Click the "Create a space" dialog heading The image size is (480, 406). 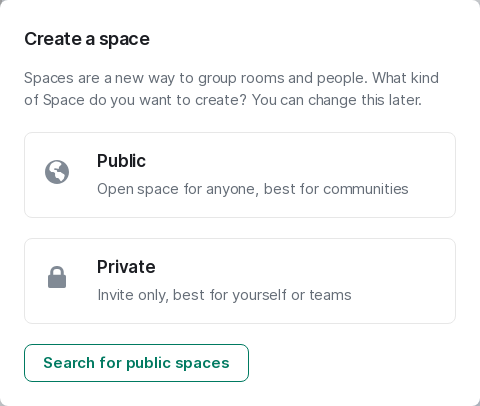(x=87, y=39)
